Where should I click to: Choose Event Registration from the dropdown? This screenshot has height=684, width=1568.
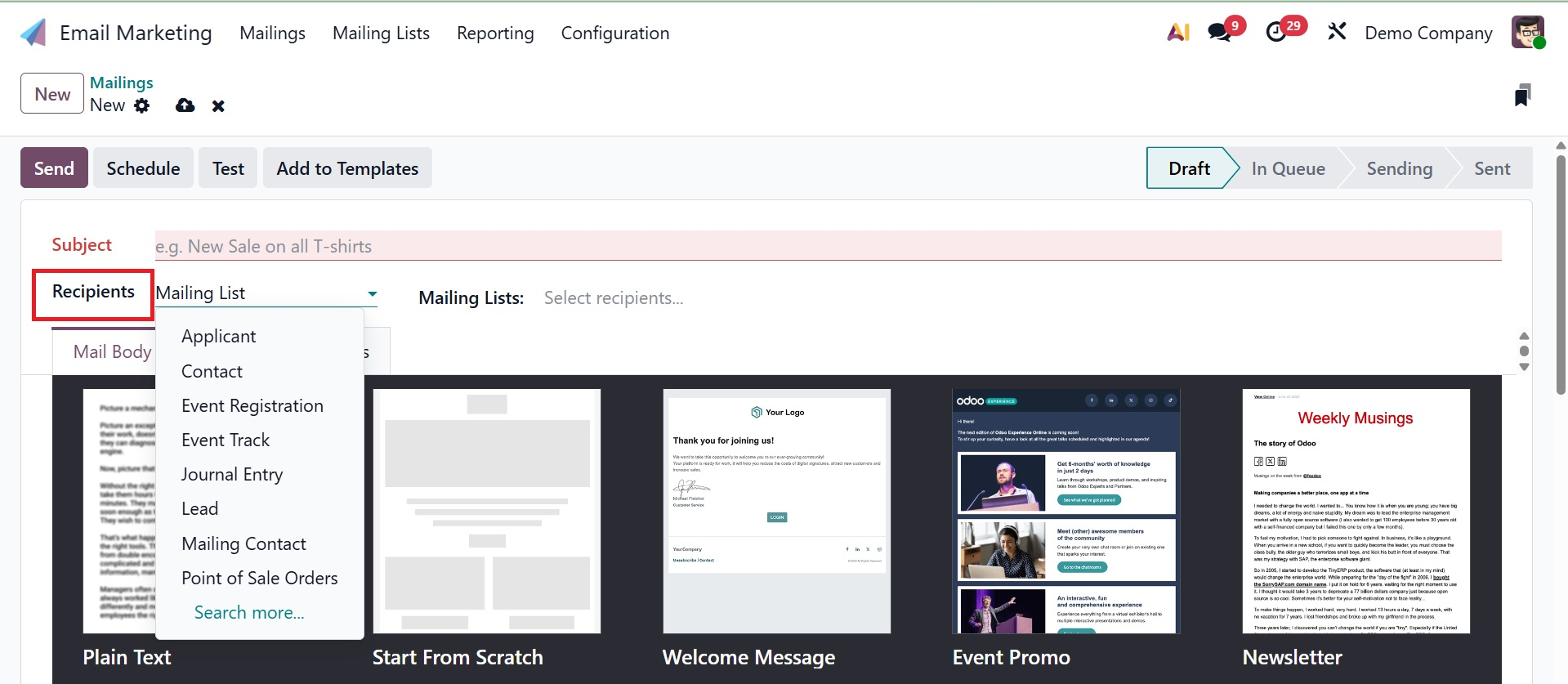(x=252, y=406)
